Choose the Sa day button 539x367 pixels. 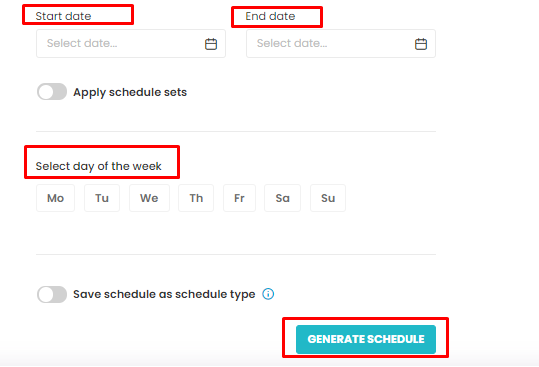pos(282,198)
